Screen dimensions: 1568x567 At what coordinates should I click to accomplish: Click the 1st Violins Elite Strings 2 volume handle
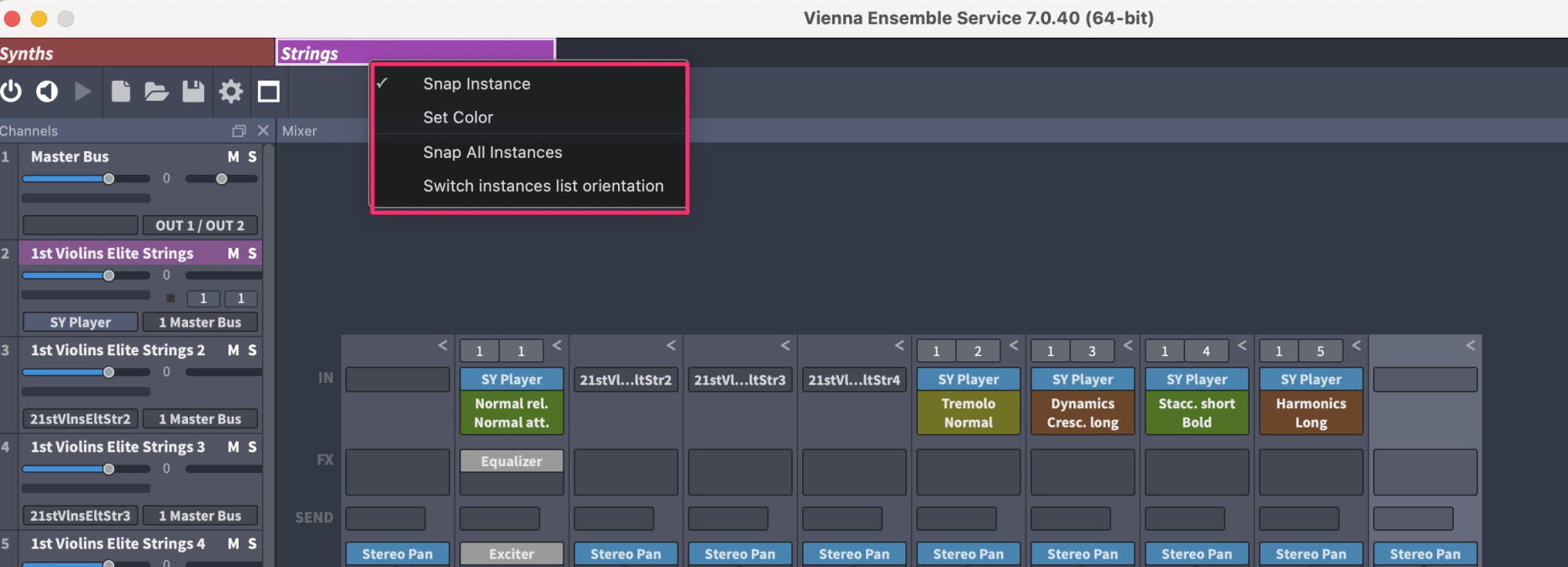point(108,372)
